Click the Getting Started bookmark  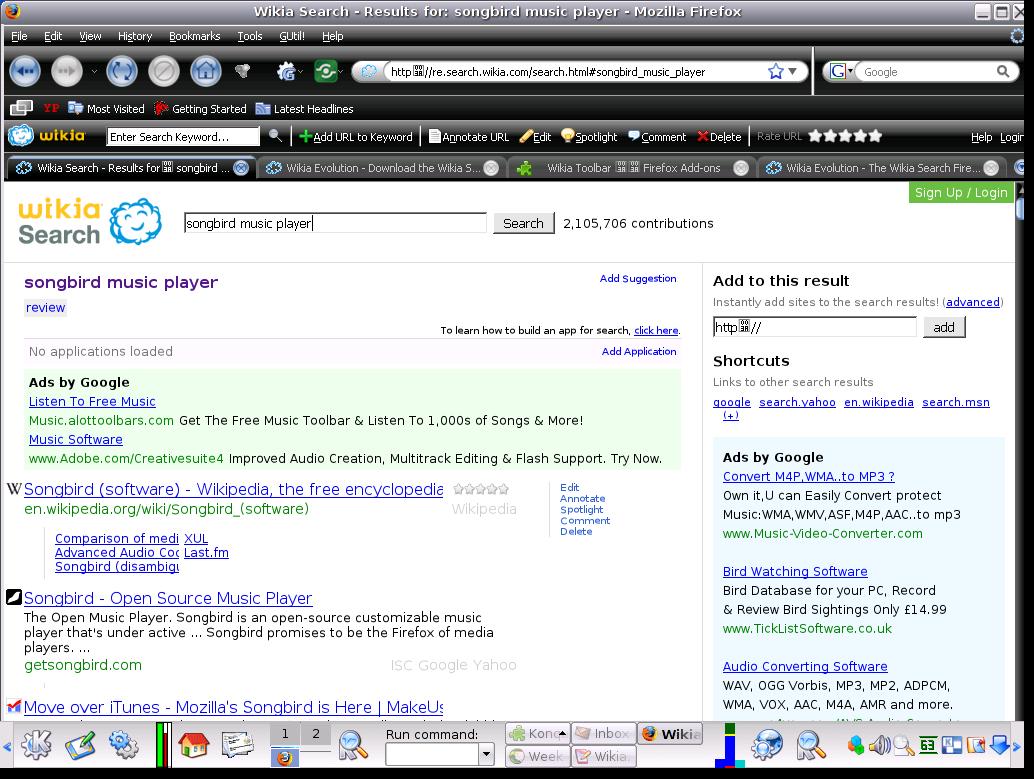pos(200,109)
